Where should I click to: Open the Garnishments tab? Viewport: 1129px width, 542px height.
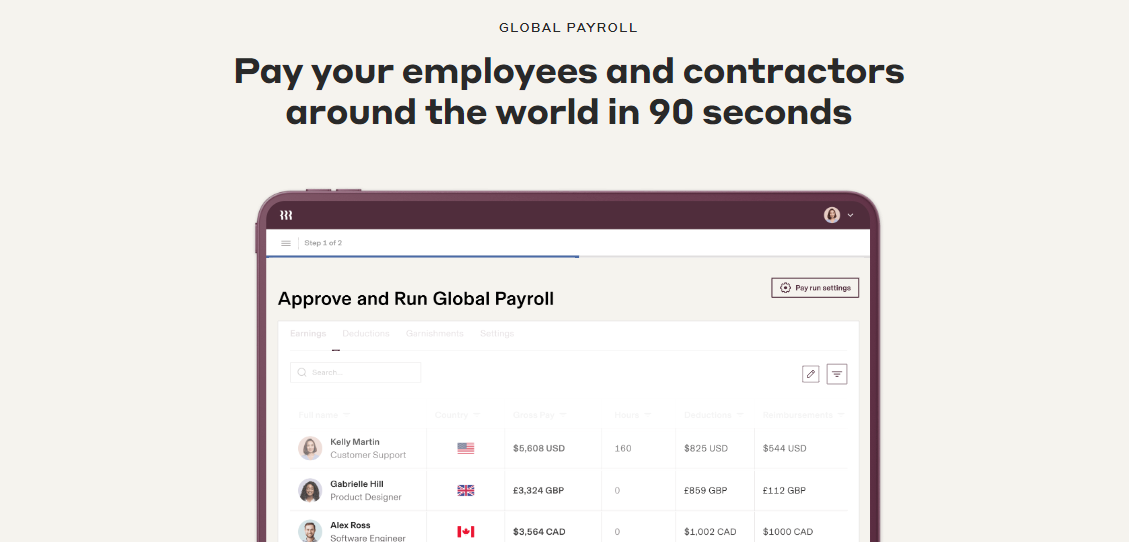(435, 333)
